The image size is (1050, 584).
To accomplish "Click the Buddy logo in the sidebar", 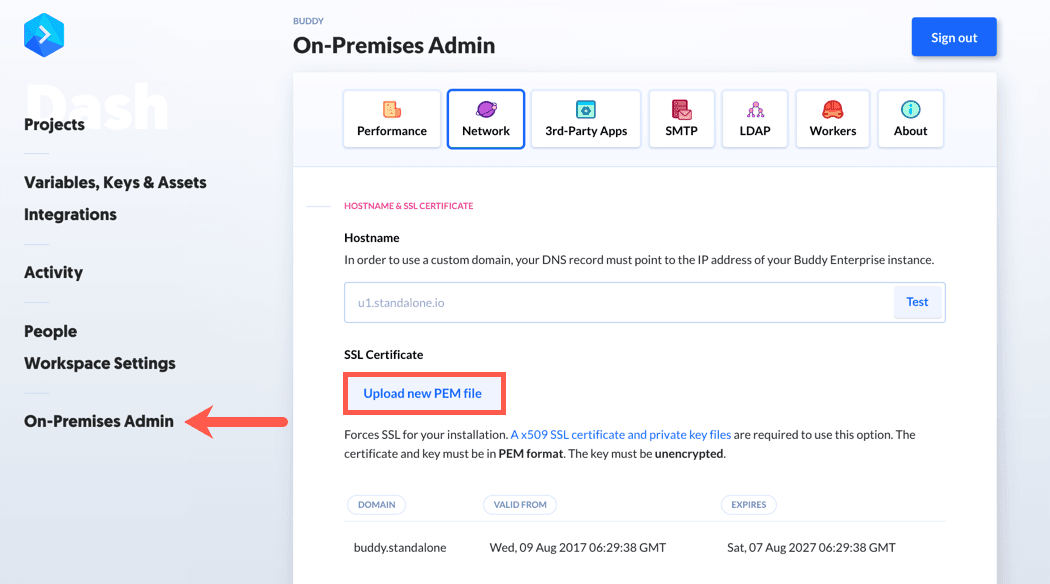I will [x=44, y=34].
